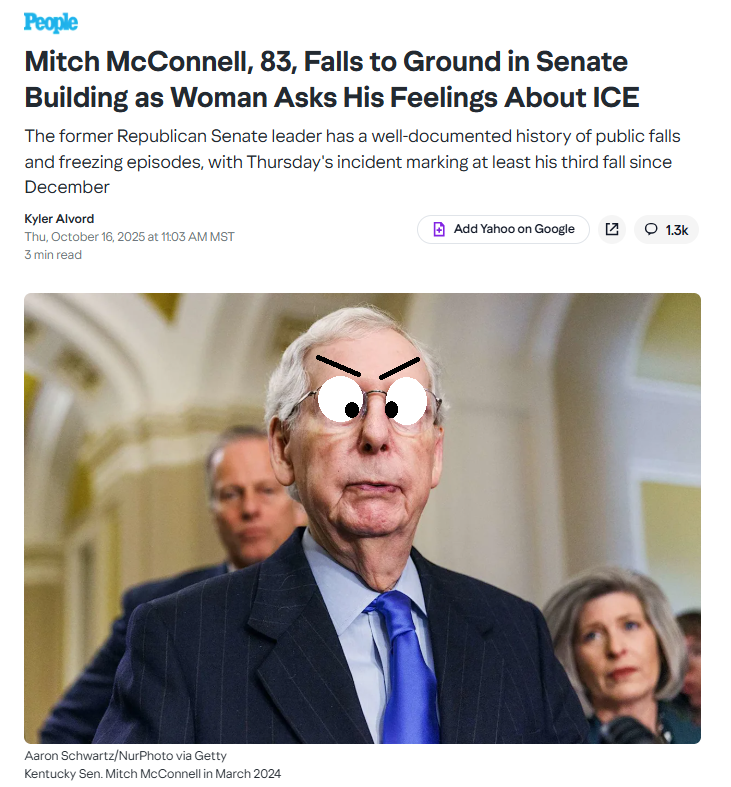Viewport: 731px width, 787px height.
Task: Click the drawn cartoon eyes on the photo
Action: click(372, 400)
